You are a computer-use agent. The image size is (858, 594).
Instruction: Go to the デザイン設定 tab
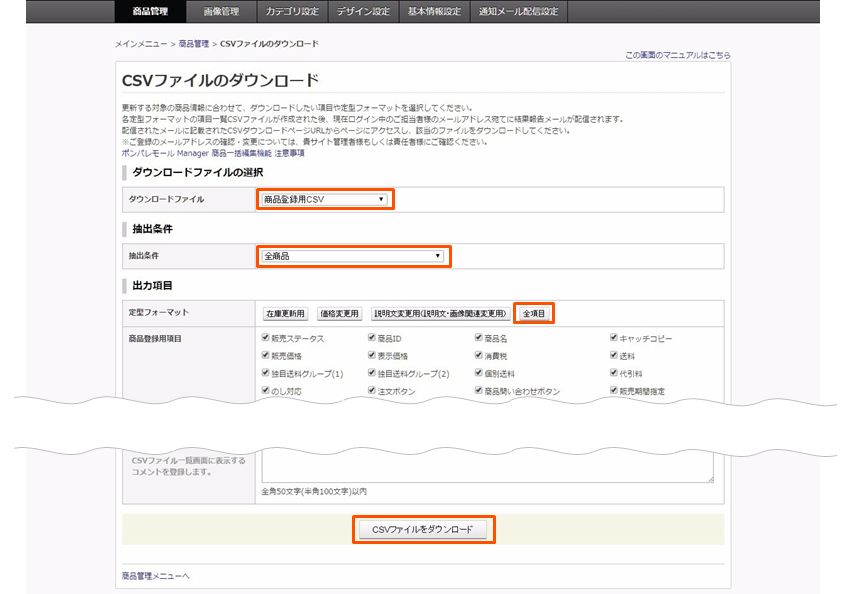(x=363, y=11)
